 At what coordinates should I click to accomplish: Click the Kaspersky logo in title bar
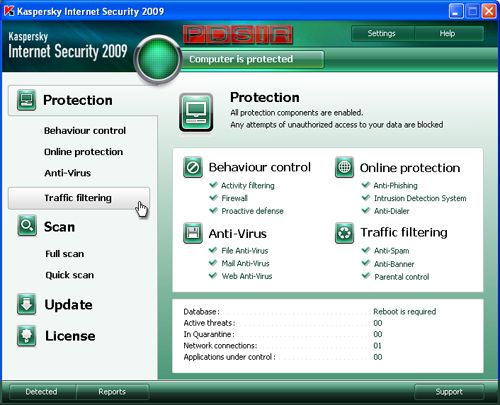[x=9, y=11]
